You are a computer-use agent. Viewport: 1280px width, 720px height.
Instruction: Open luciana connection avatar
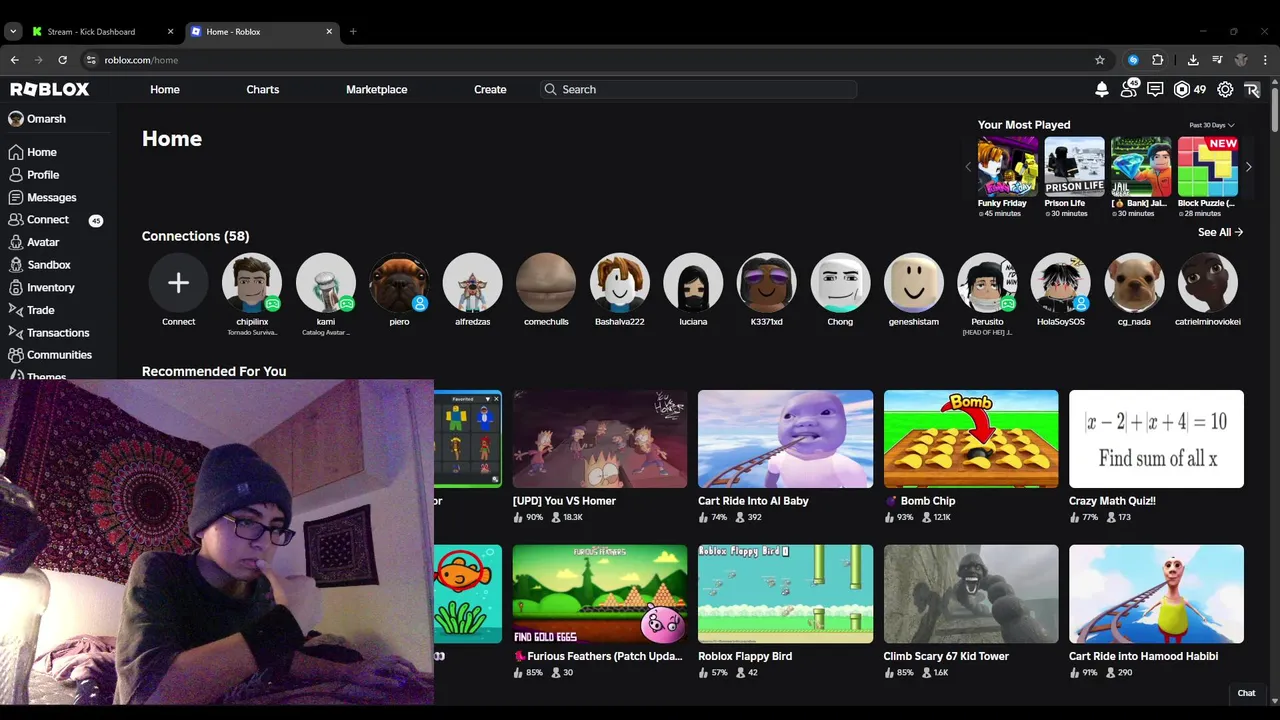pos(693,283)
